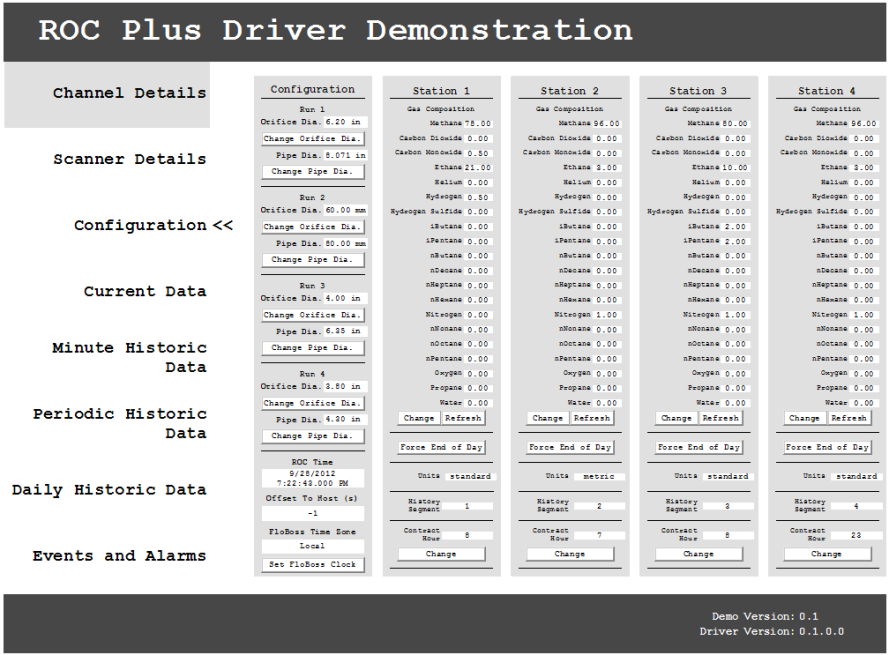Refresh Station 2 gas composition

[591, 419]
